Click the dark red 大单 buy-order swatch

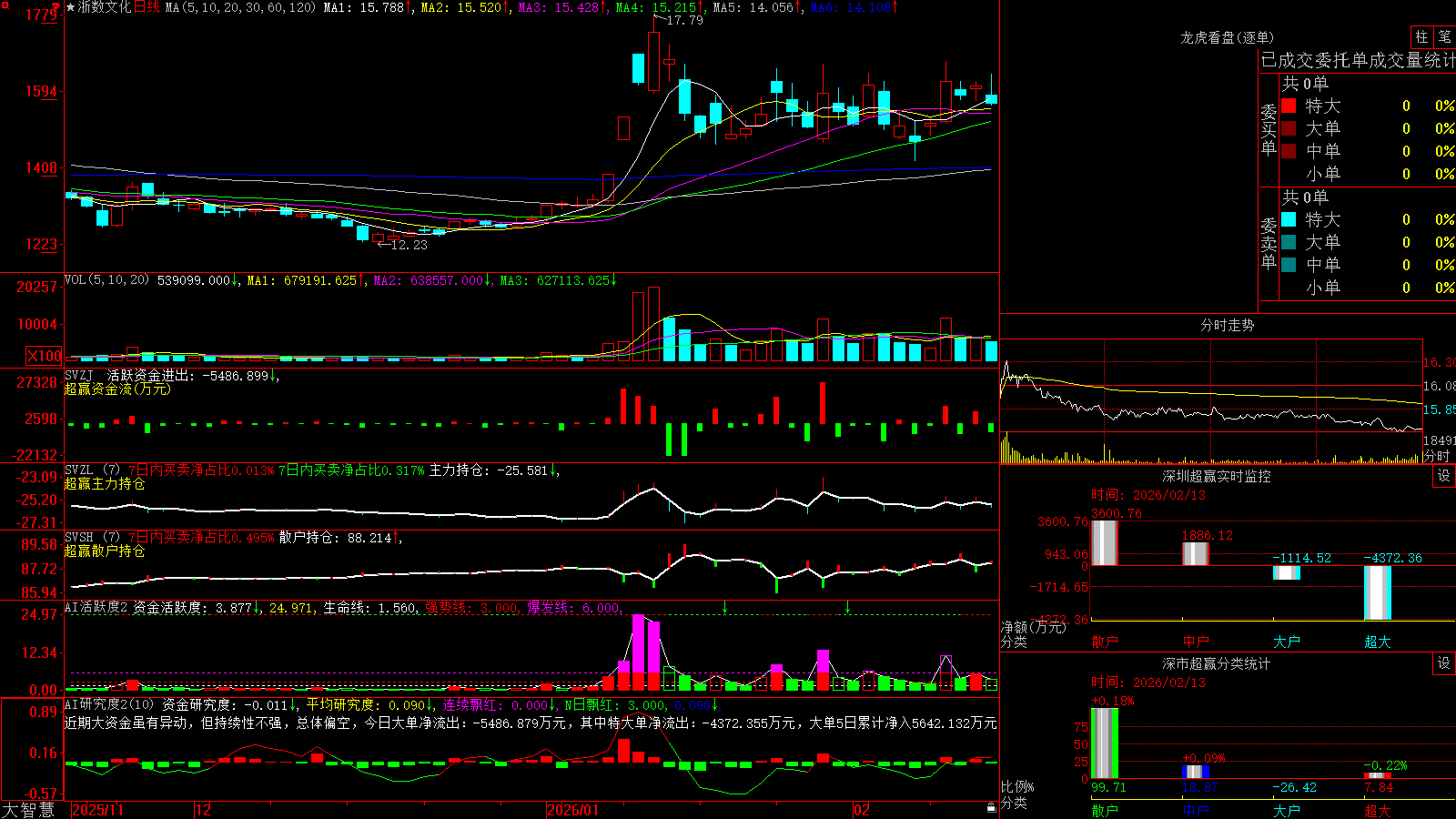pyautogui.click(x=1289, y=128)
